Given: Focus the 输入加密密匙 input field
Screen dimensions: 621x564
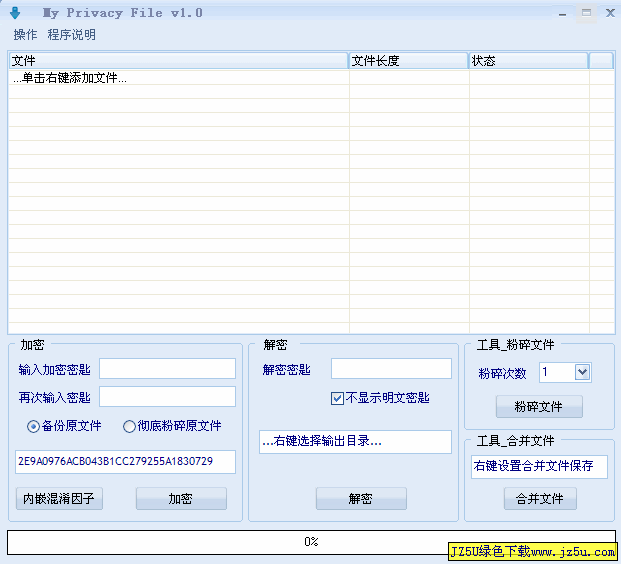Looking at the screenshot, I should 168,369.
